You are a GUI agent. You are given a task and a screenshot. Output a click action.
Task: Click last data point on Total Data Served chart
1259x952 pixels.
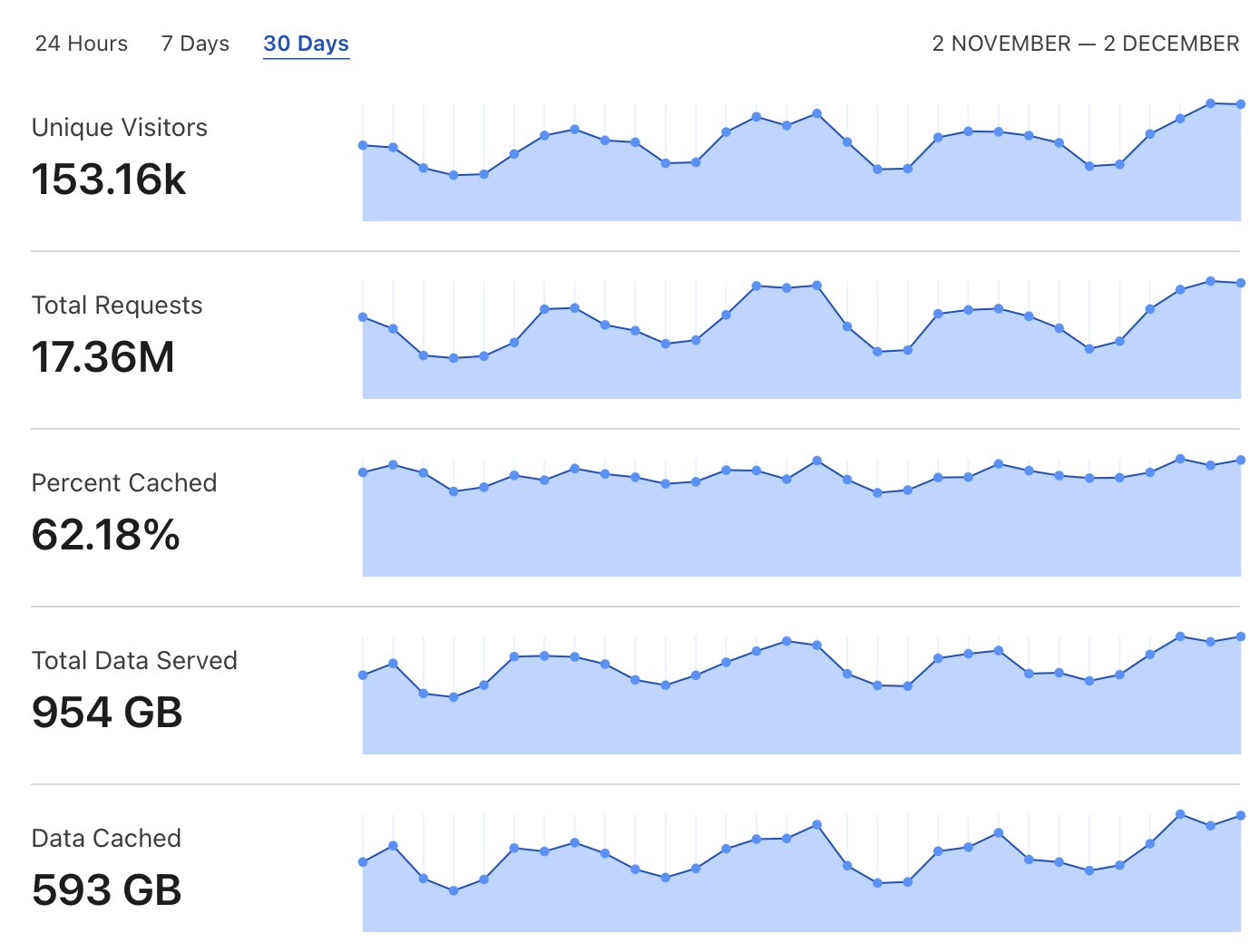(x=1240, y=636)
